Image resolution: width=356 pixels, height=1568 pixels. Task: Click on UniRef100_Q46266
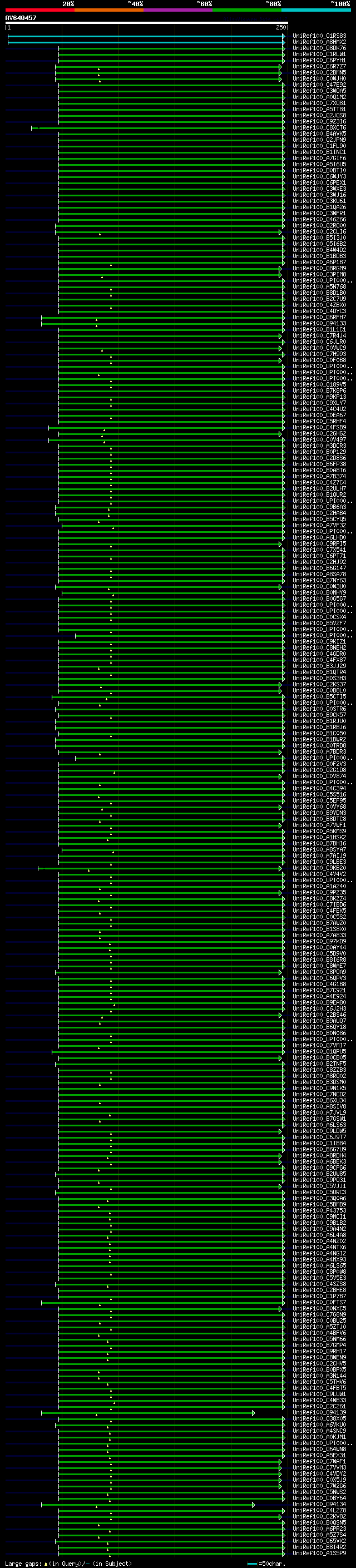coord(319,219)
